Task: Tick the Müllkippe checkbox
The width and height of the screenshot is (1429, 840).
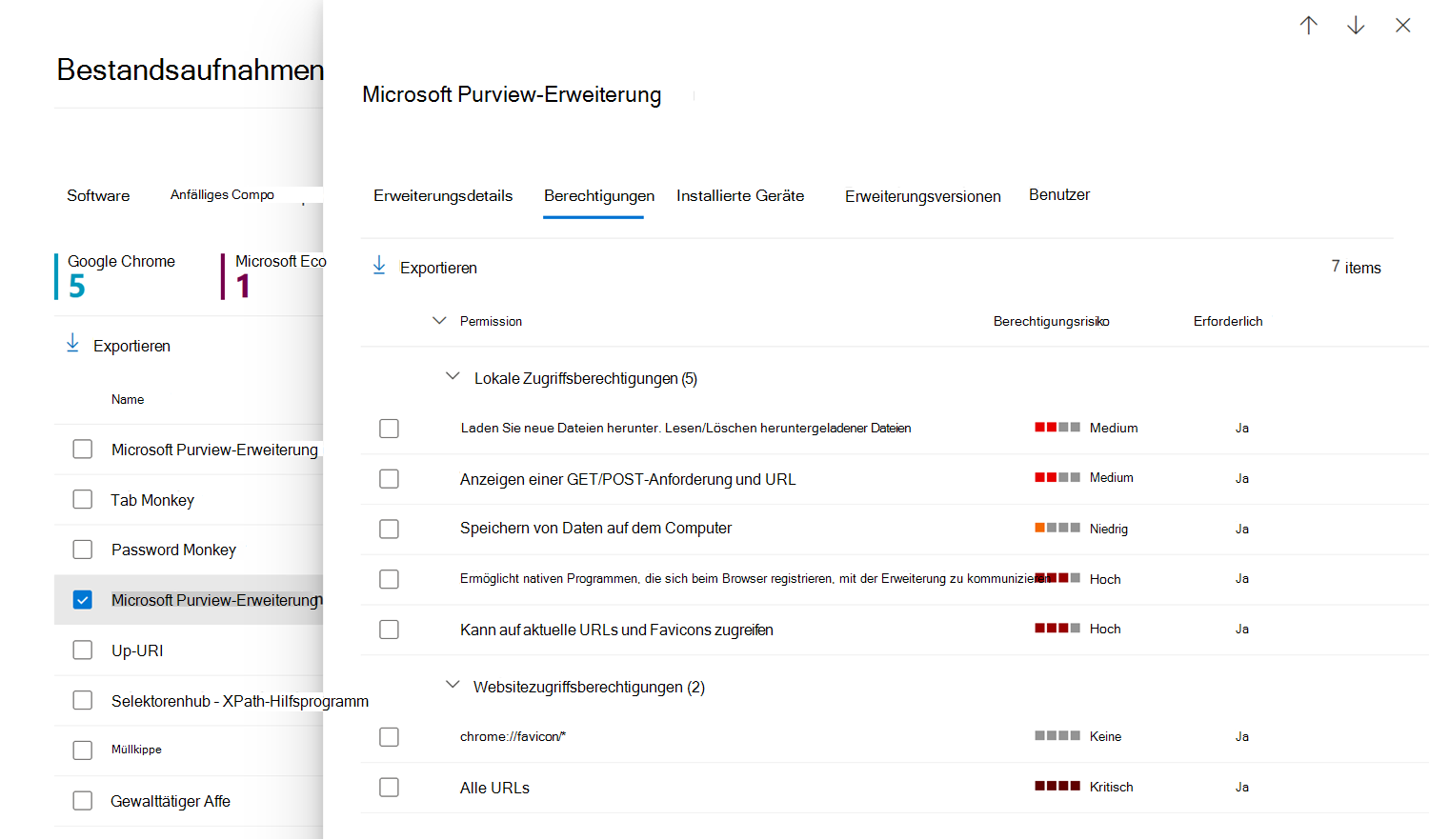Action: click(83, 750)
